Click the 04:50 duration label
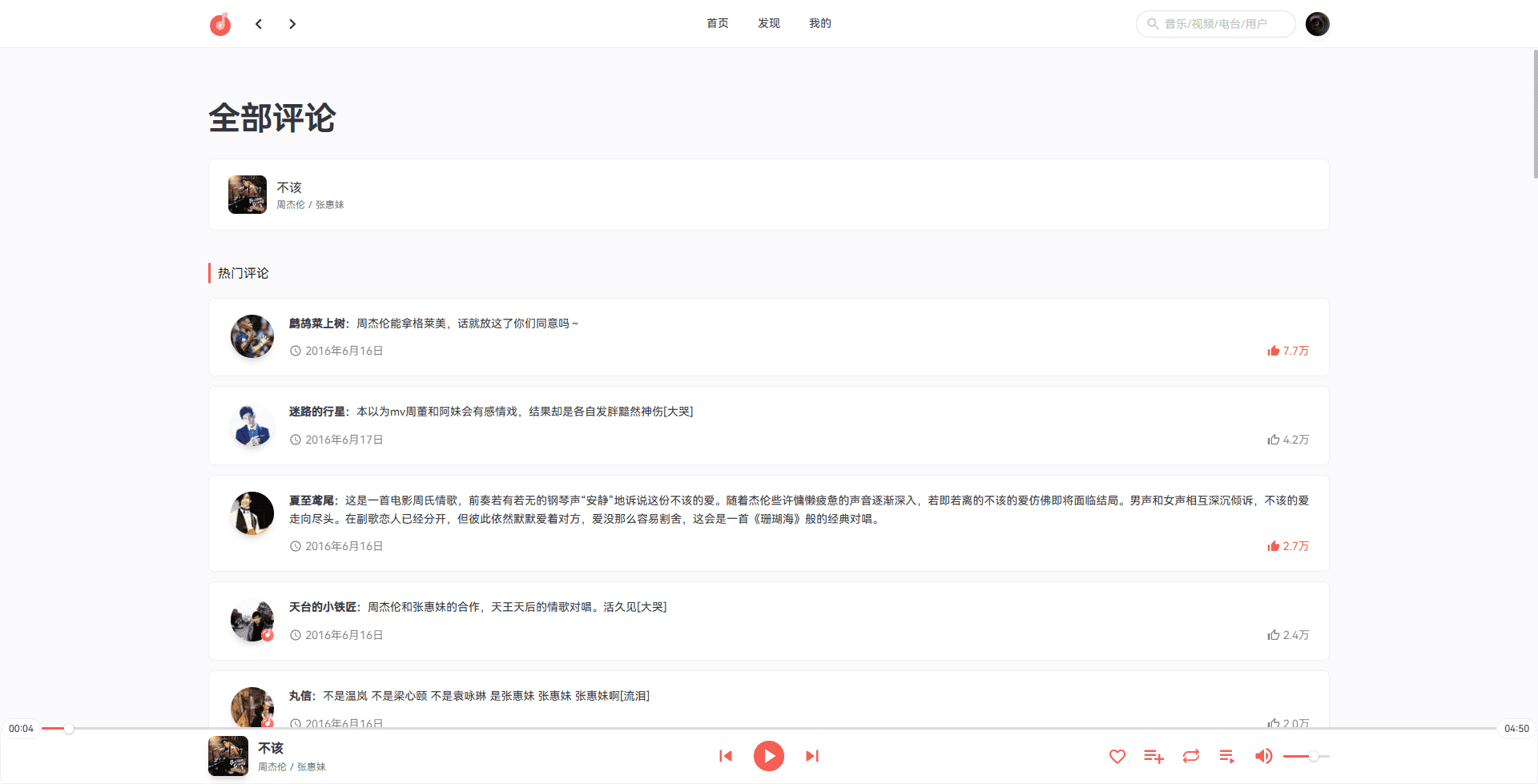 tap(1516, 729)
